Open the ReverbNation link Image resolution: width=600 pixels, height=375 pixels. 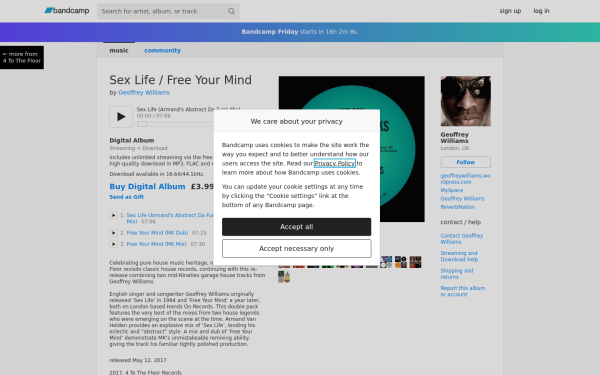pyautogui.click(x=457, y=207)
